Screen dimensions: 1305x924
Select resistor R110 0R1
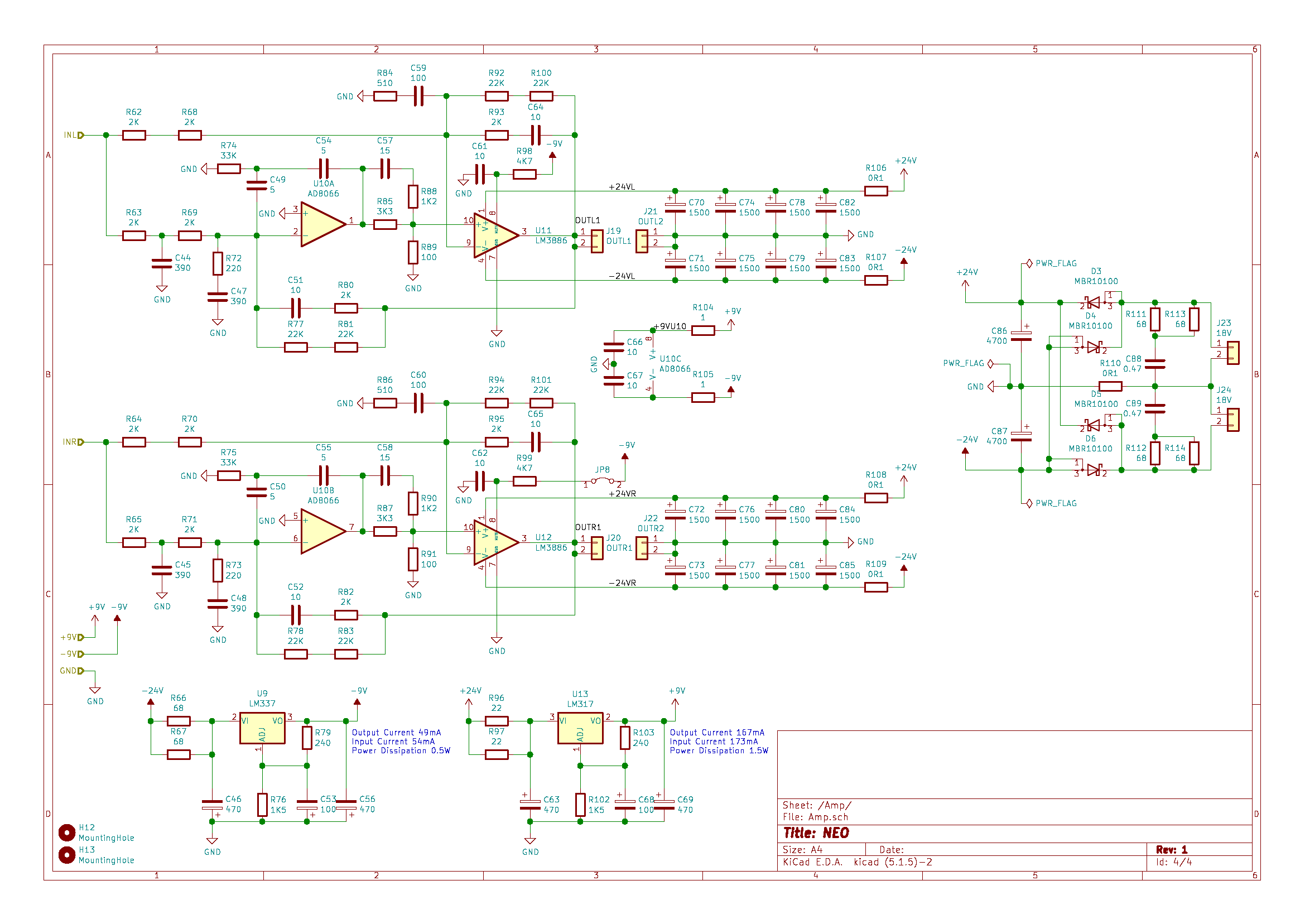1110,386
